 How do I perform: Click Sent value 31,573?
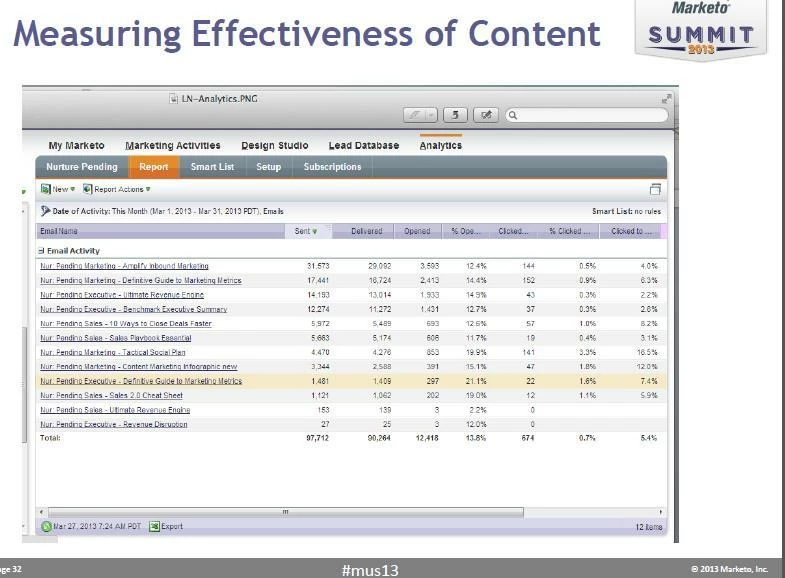pyautogui.click(x=318, y=266)
